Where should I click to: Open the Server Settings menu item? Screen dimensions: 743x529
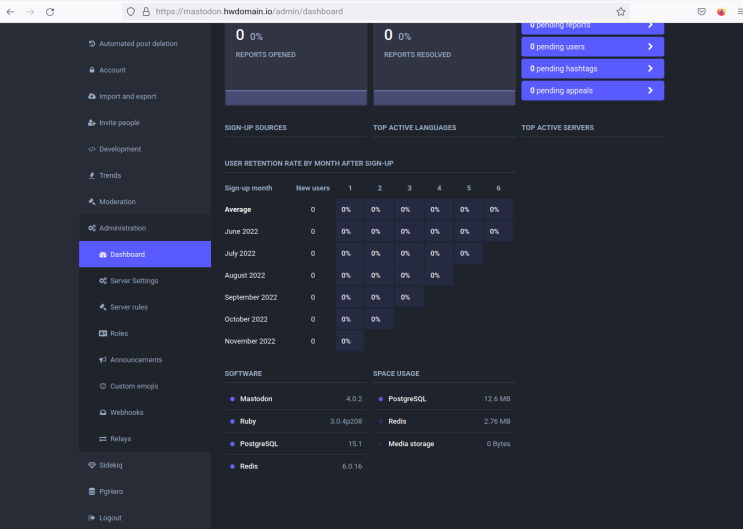point(133,281)
